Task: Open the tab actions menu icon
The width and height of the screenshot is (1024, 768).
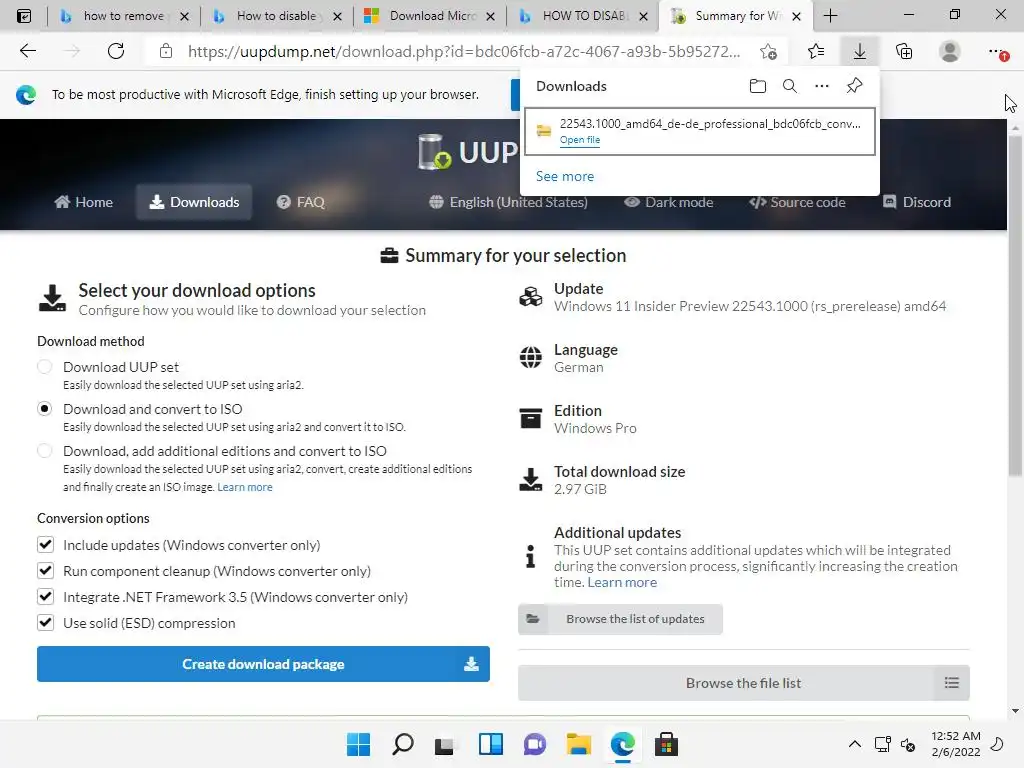Action: click(24, 16)
